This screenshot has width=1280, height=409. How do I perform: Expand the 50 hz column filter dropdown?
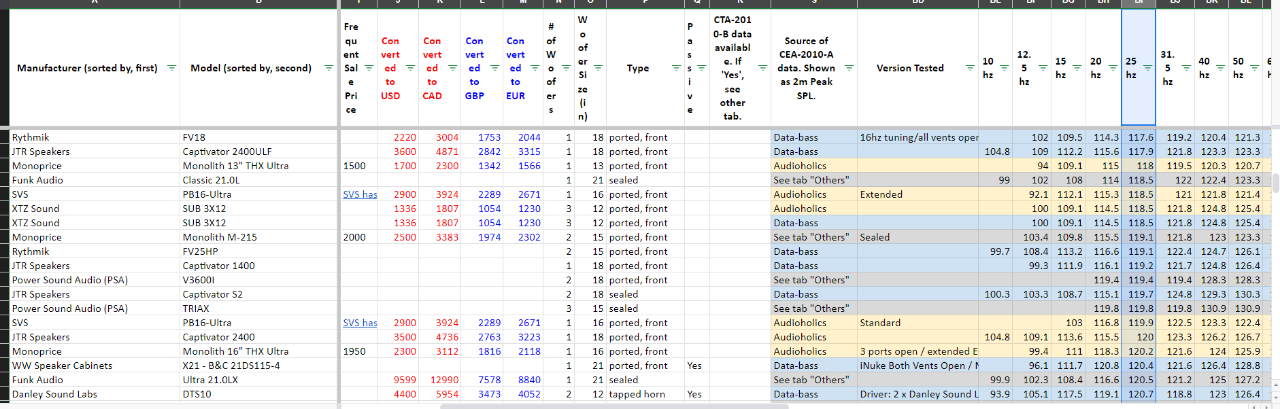click(1254, 68)
